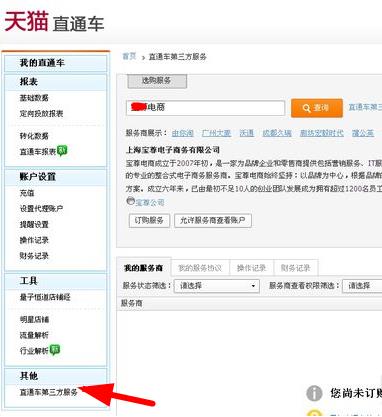Open 转化数据 in the sidebar
The height and width of the screenshot is (417, 382).
point(34,136)
